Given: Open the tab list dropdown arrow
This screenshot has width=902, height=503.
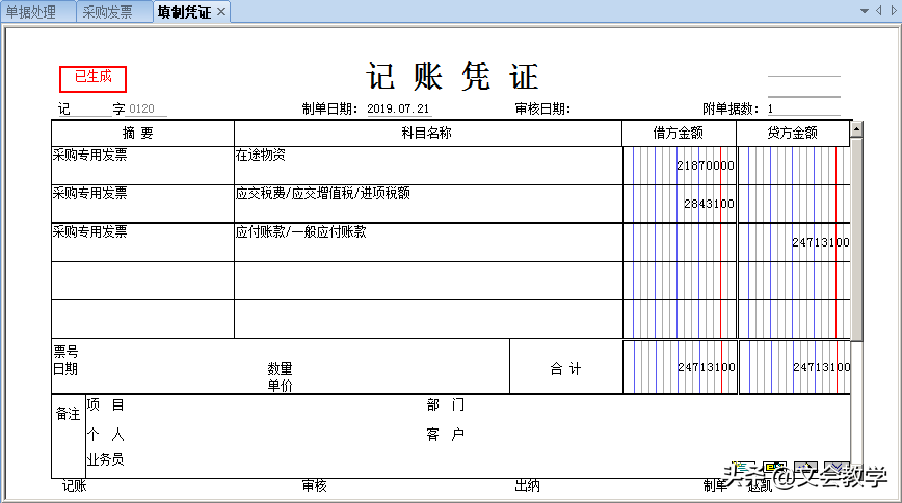Looking at the screenshot, I should pos(864,11).
